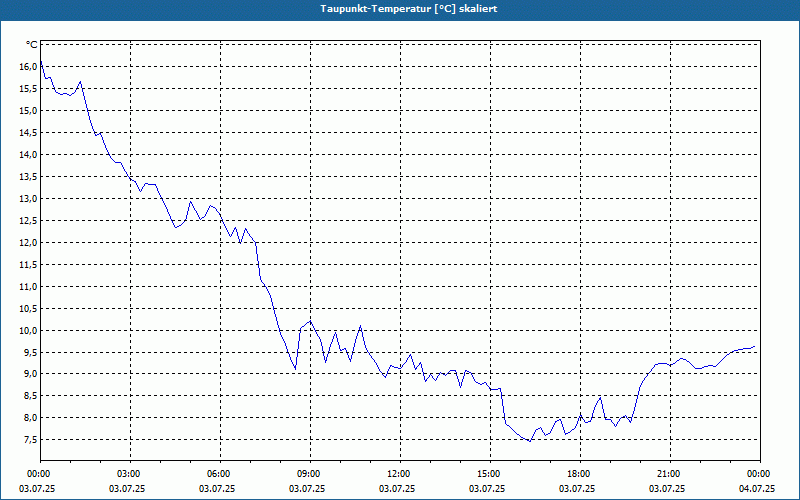The width and height of the screenshot is (800, 500).
Task: Select the "12:00" time axis label
Action: click(397, 474)
